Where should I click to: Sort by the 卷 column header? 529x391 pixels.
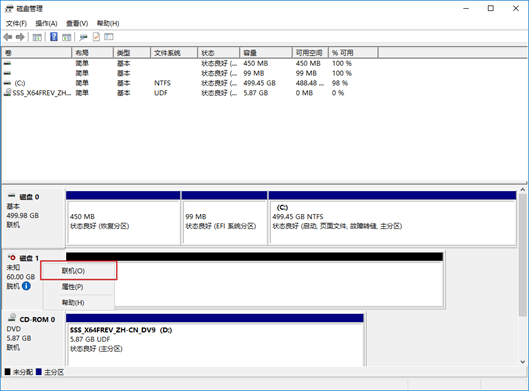coord(36,53)
